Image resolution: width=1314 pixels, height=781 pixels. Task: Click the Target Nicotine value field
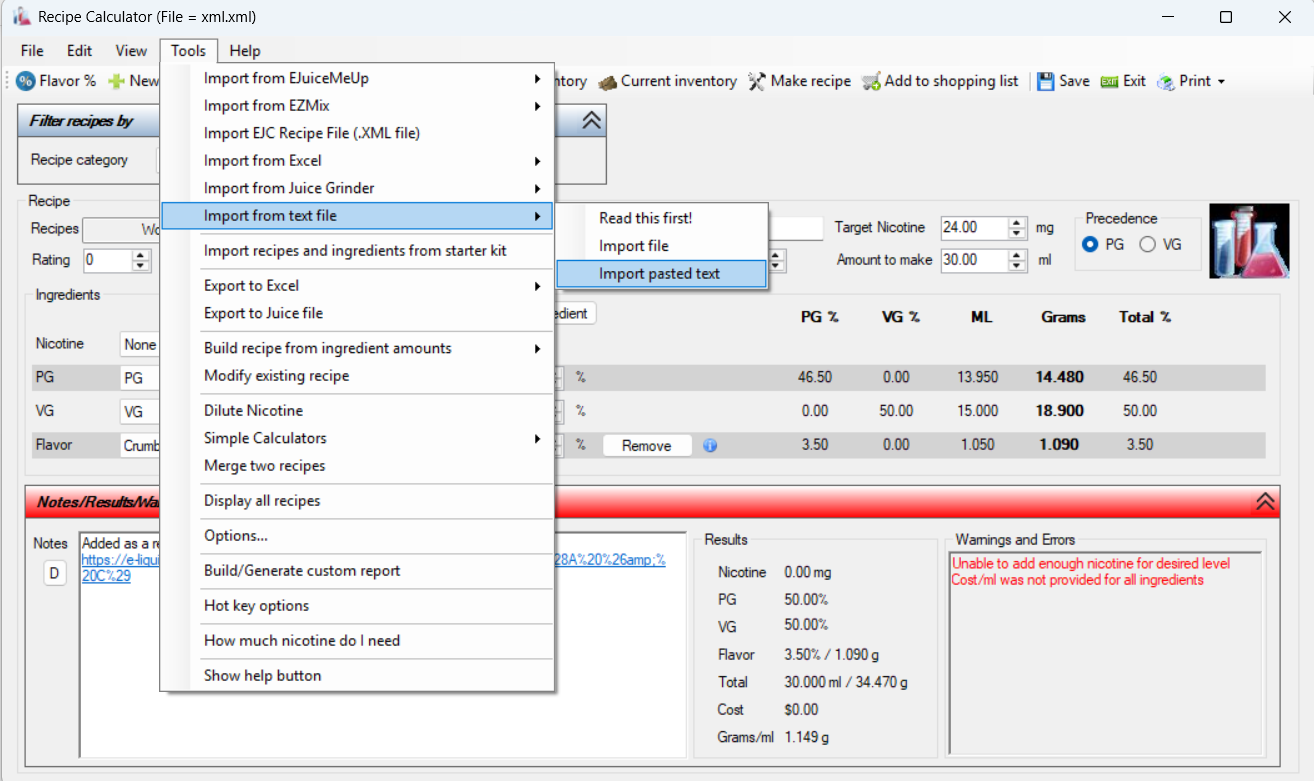(x=973, y=228)
